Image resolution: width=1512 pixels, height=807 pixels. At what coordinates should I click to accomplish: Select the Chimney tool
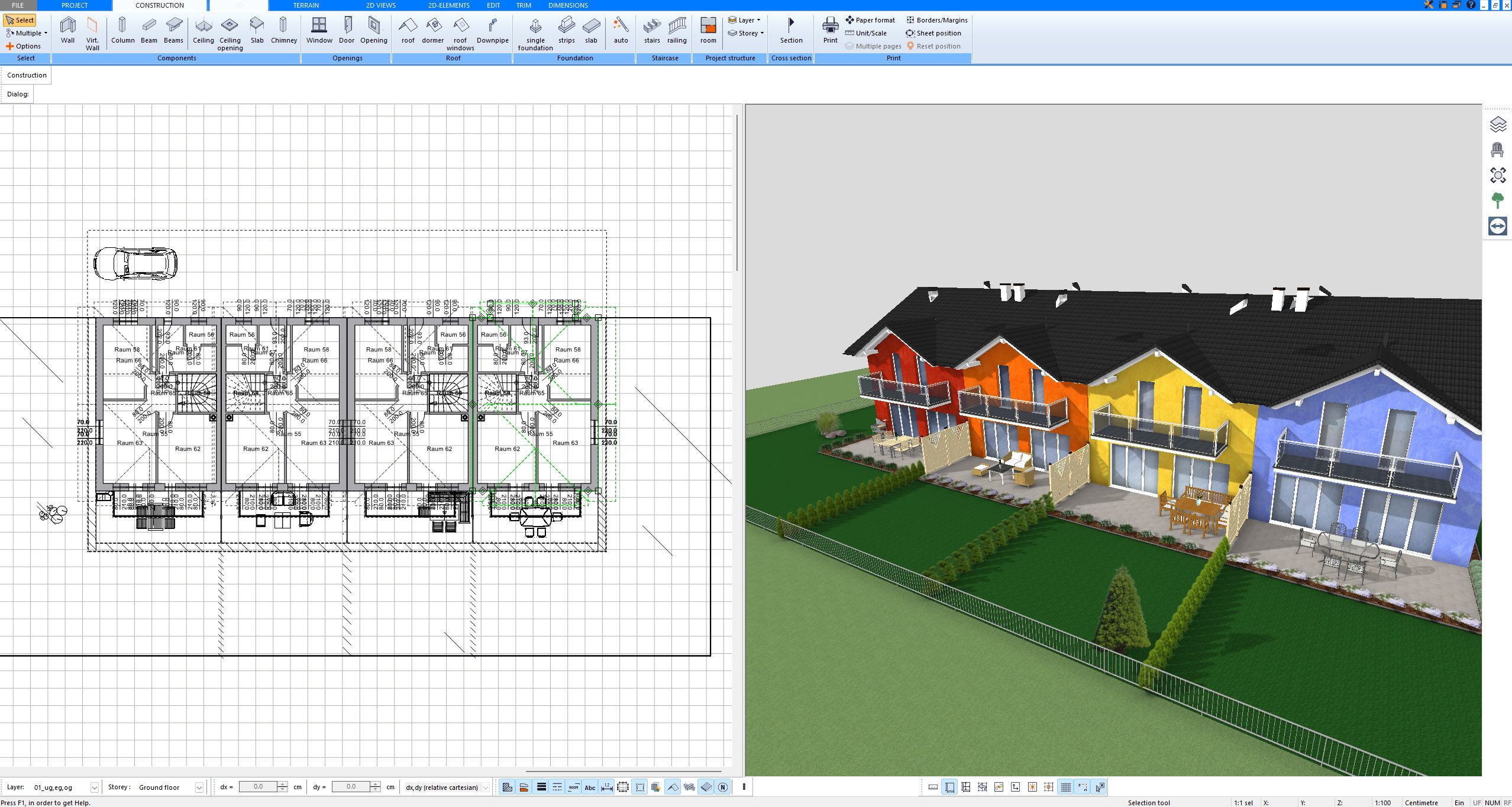pos(284,30)
